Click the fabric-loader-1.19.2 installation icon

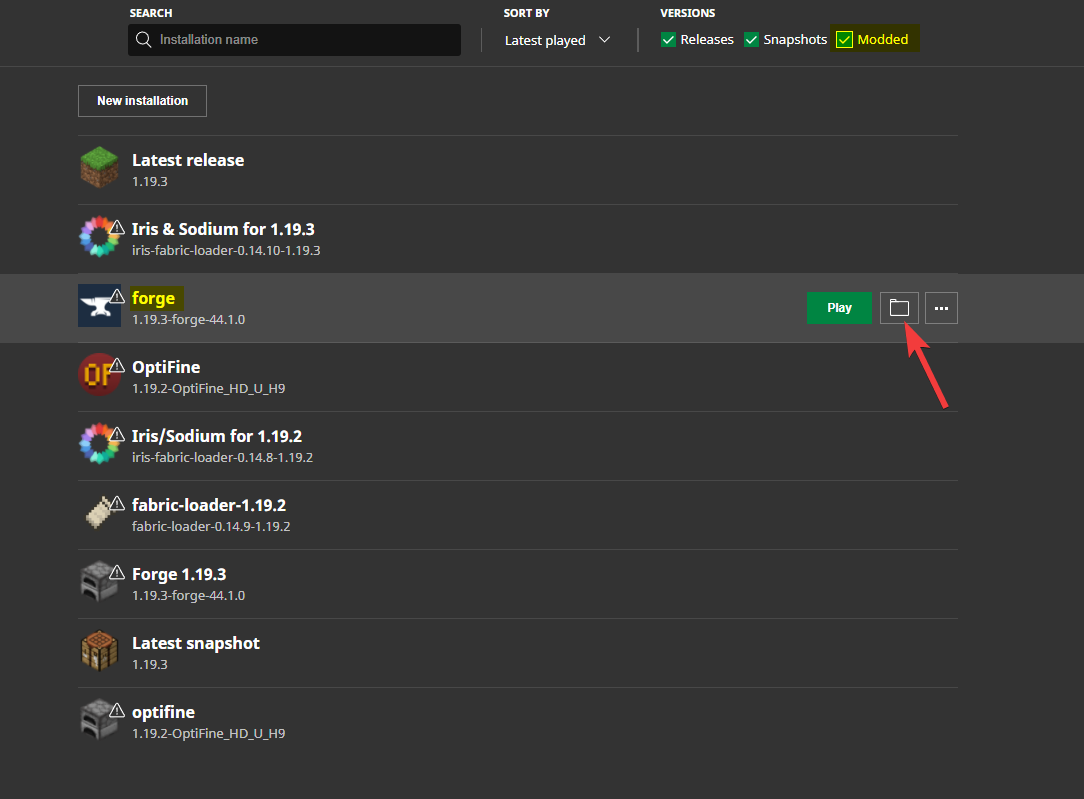(99, 513)
